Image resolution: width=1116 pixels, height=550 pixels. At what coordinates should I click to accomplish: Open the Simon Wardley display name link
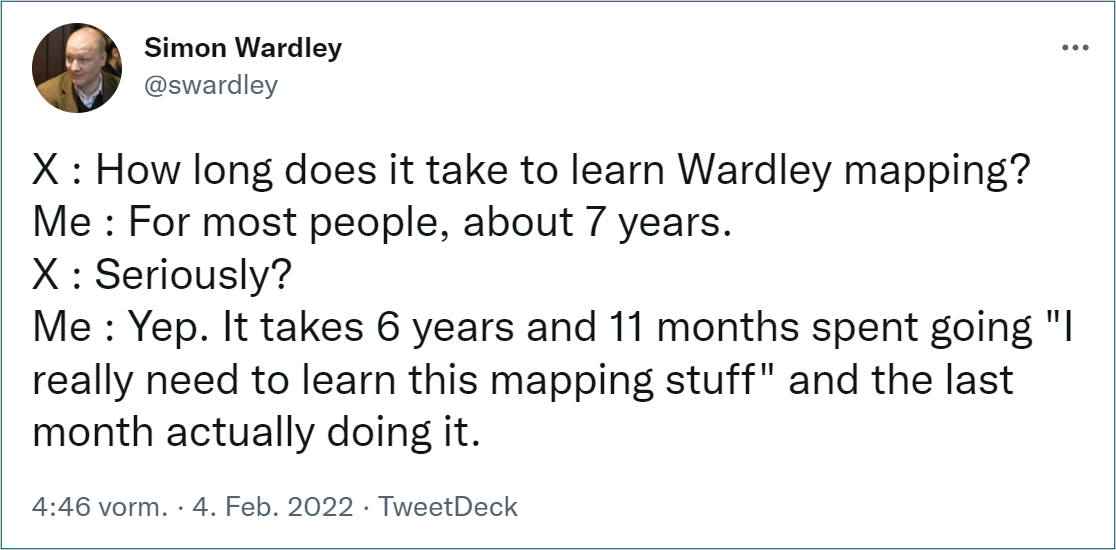pyautogui.click(x=243, y=48)
